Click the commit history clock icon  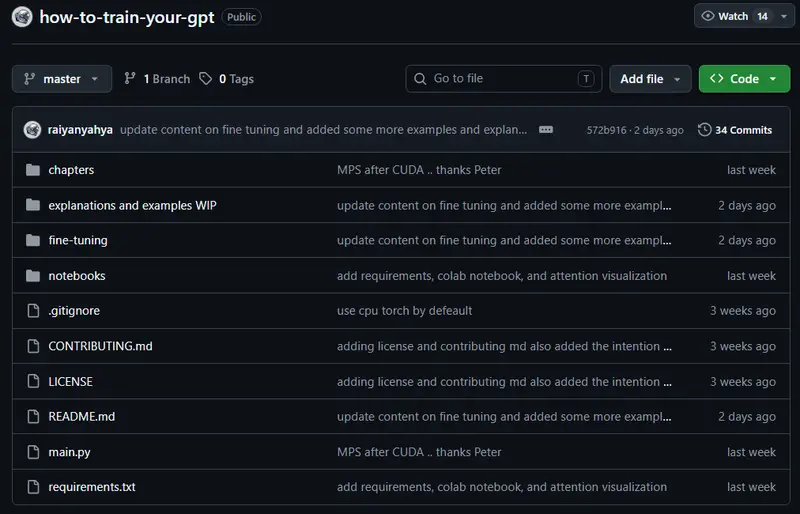click(704, 130)
